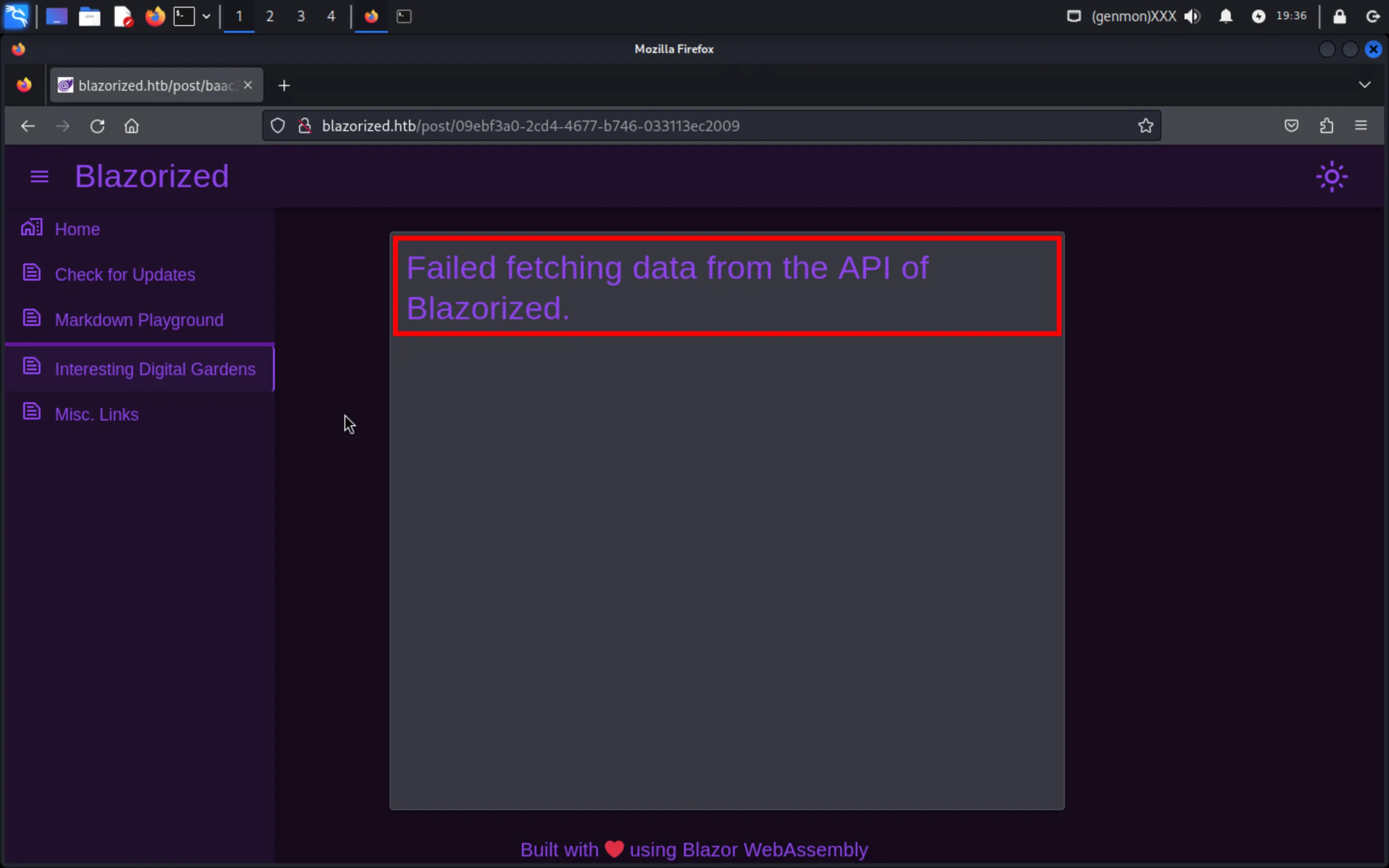Open the terminal emulator launcher
The width and height of the screenshot is (1389, 868).
[x=184, y=16]
